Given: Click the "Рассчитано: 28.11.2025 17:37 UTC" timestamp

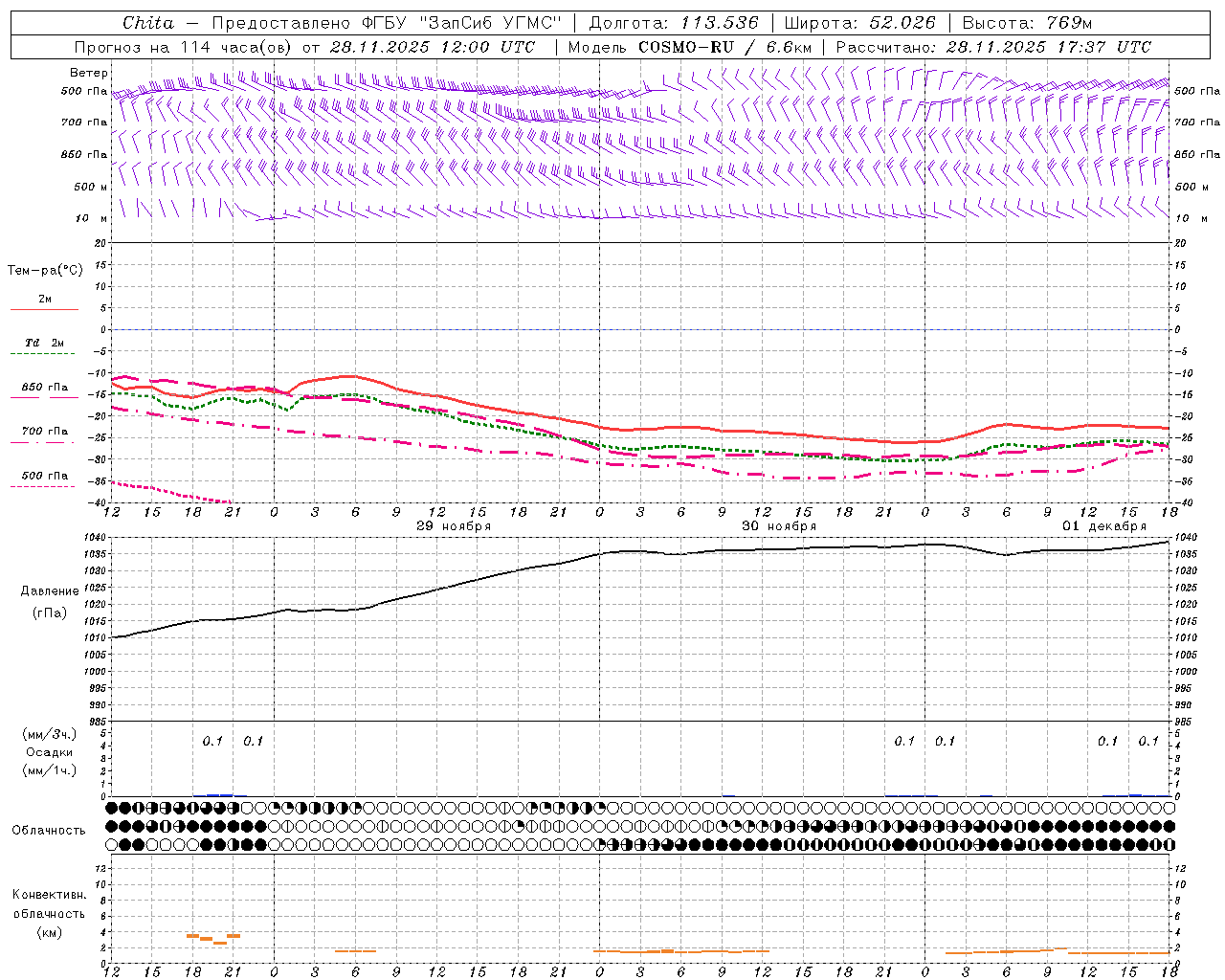Looking at the screenshot, I should tap(993, 47).
